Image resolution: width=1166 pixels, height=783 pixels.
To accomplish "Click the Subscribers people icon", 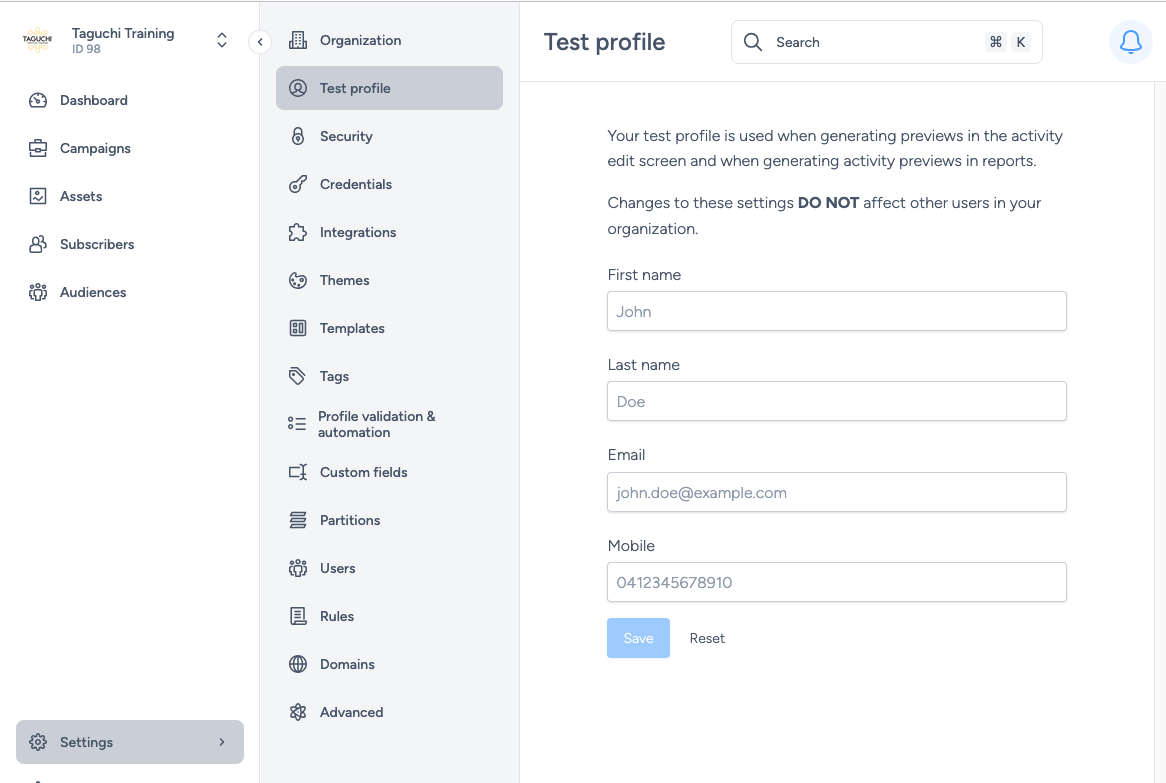I will pos(38,244).
